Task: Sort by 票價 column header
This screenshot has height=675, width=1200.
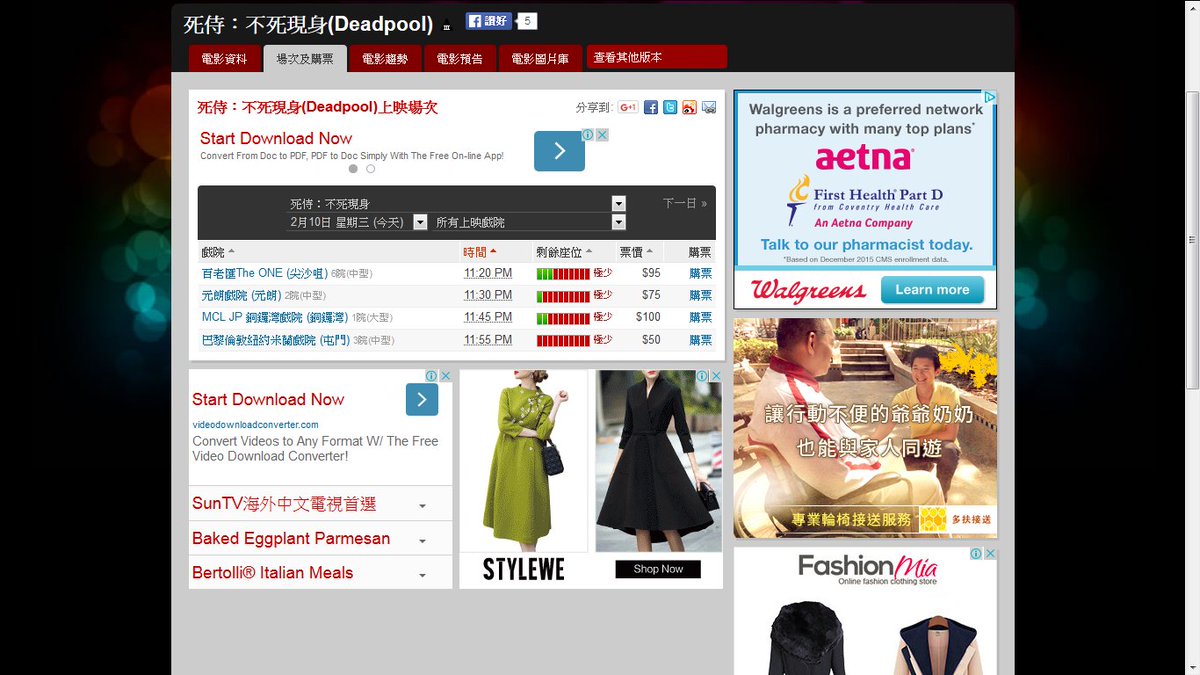Action: tap(636, 252)
